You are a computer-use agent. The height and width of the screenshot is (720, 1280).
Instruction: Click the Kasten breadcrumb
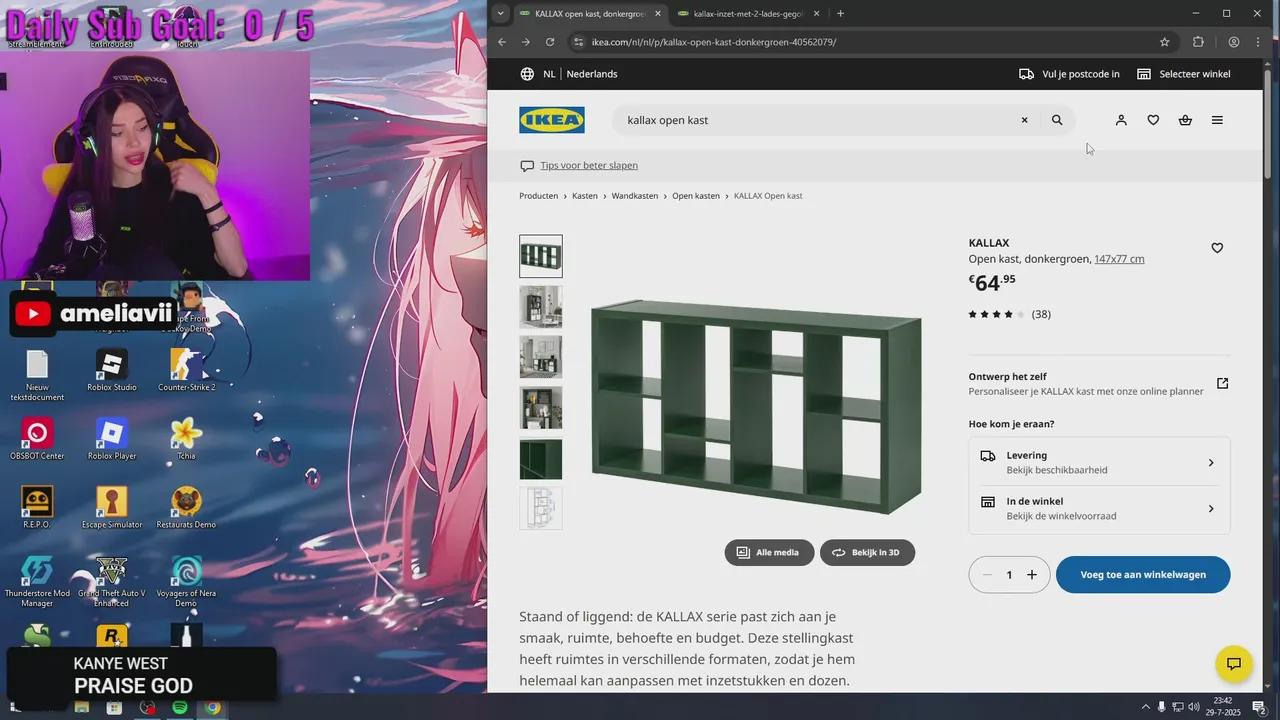585,196
